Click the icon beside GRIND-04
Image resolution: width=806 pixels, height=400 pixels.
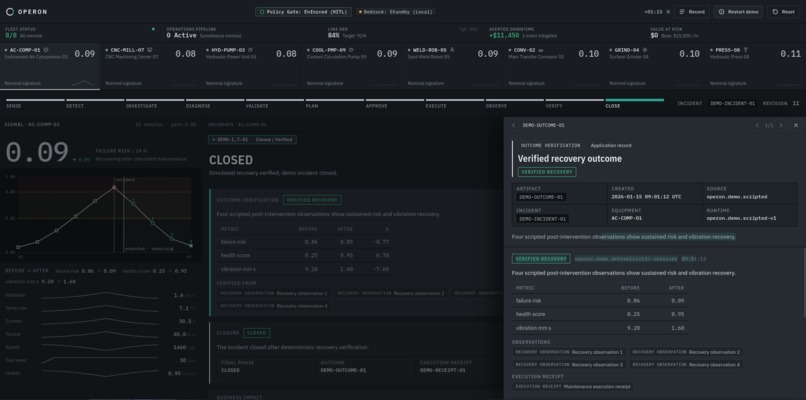pos(645,50)
